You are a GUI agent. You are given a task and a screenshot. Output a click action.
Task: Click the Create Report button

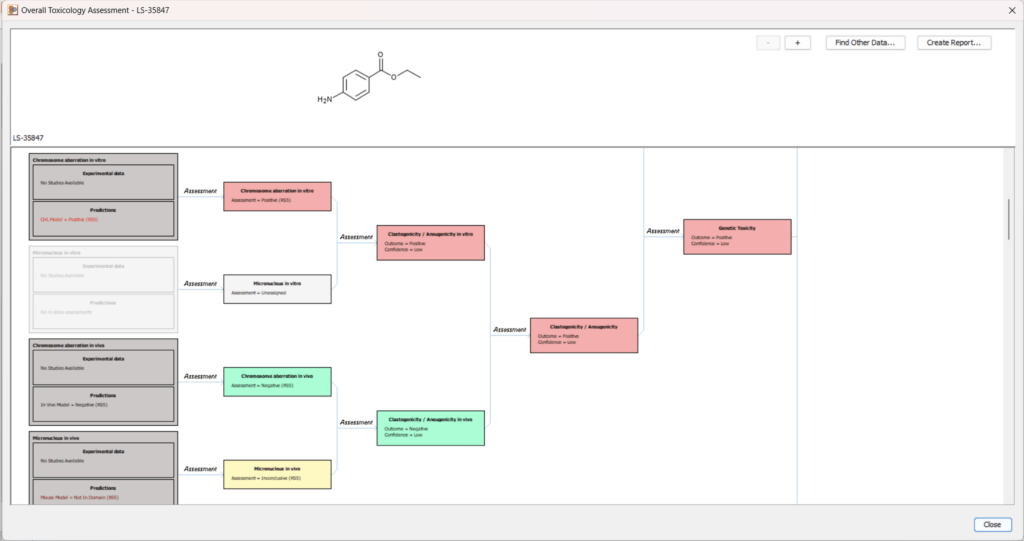tap(954, 43)
